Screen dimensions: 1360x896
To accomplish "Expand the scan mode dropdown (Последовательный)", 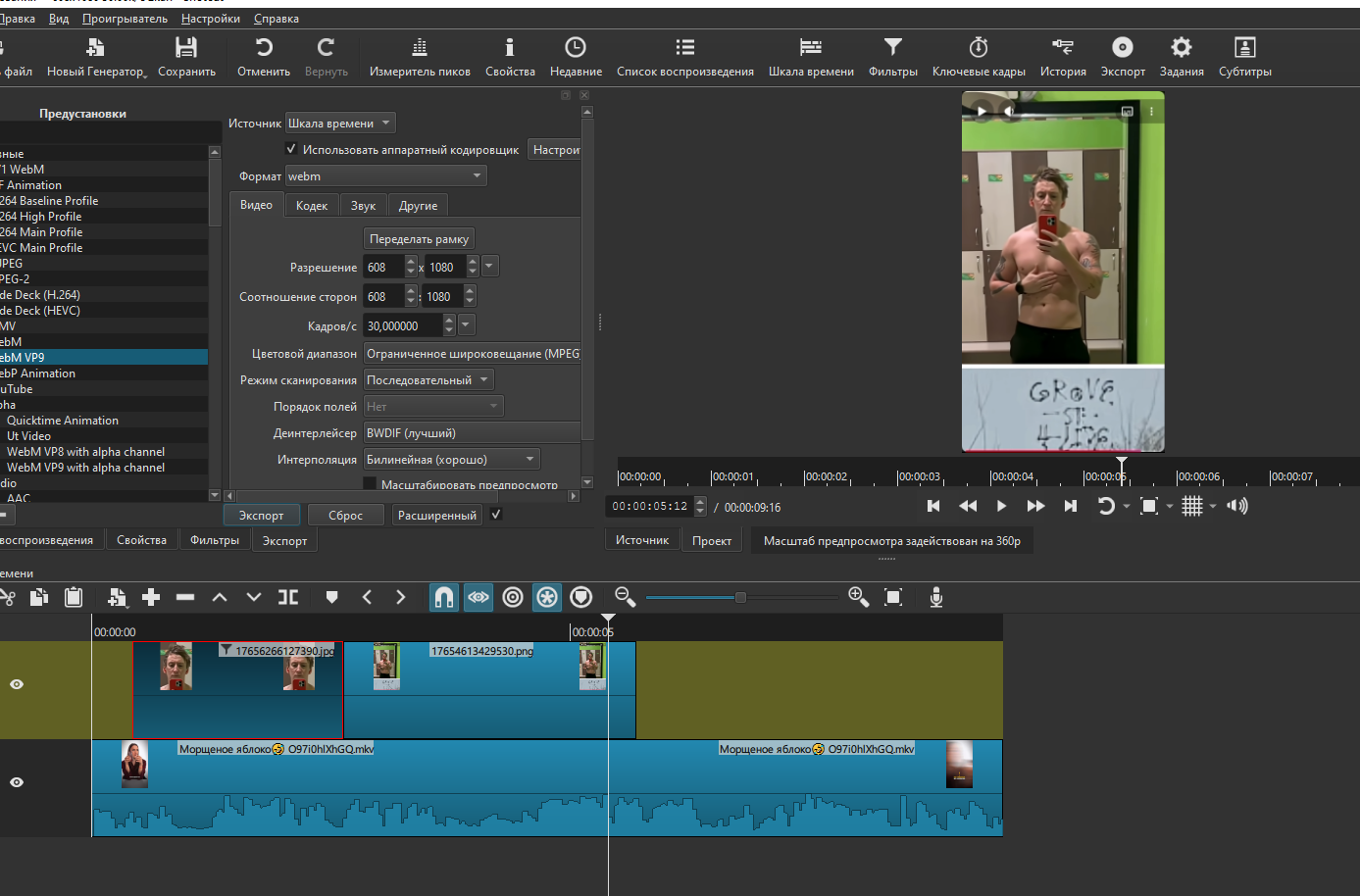I will tap(428, 380).
